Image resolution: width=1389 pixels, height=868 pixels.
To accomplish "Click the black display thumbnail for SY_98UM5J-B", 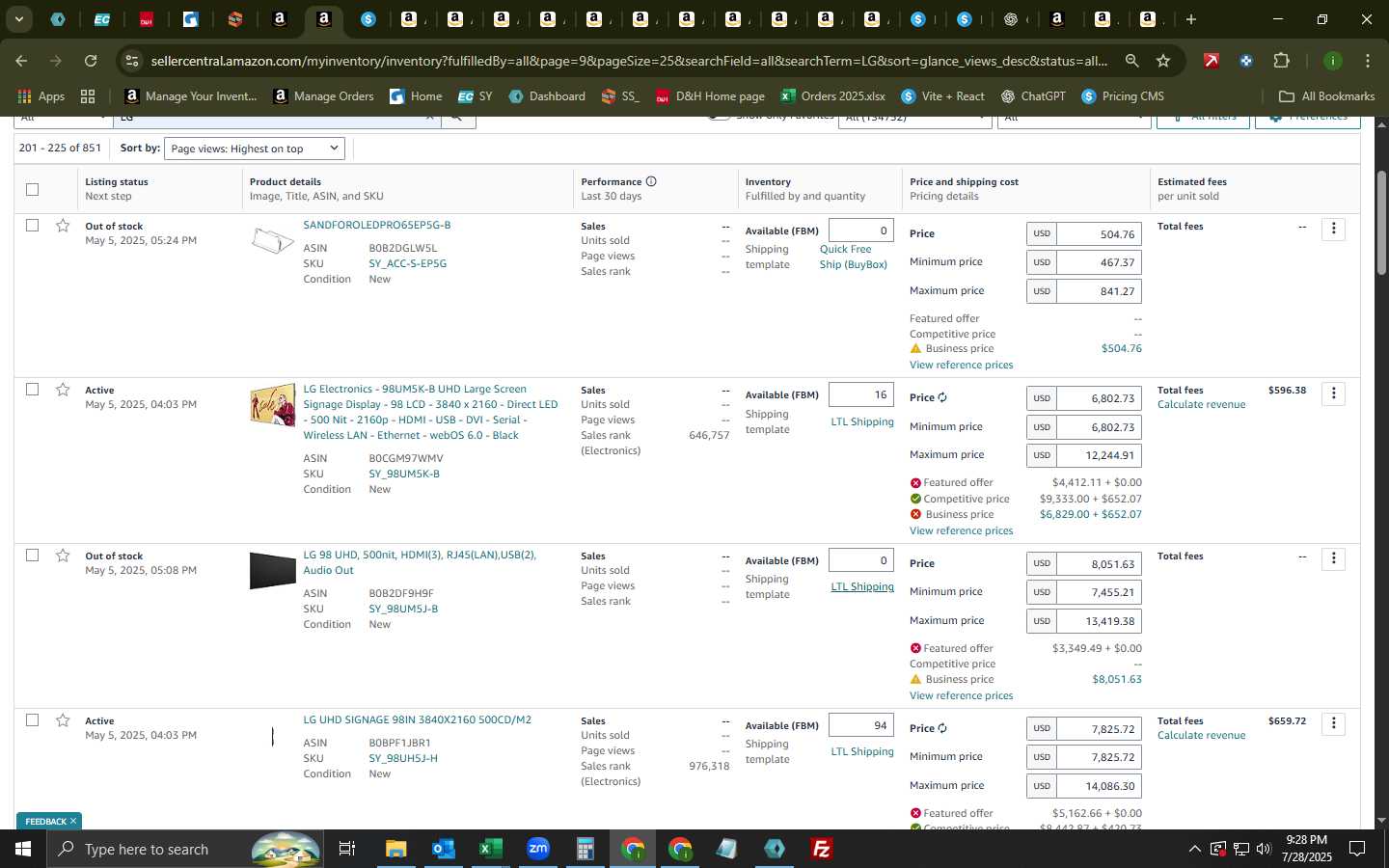I will [x=273, y=570].
